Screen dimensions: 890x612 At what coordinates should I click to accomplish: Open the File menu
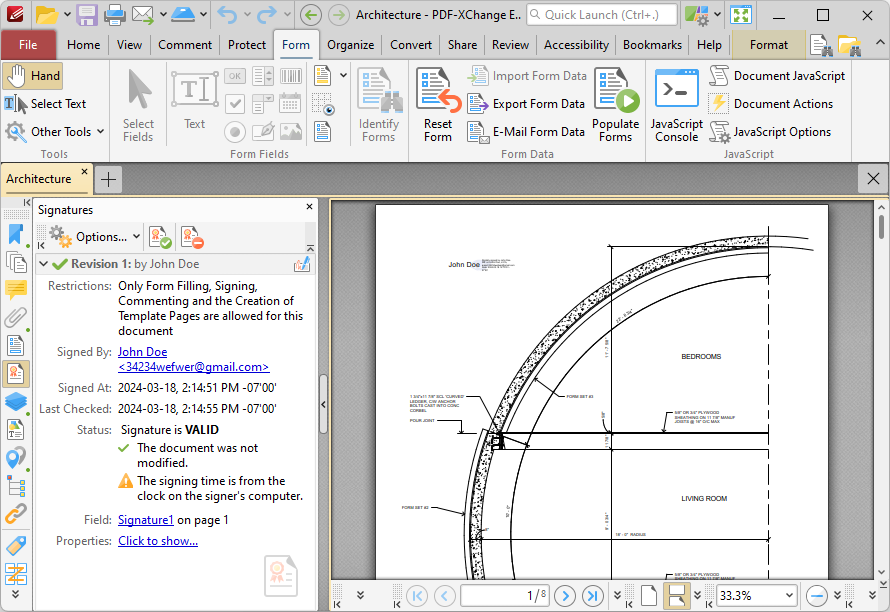[28, 45]
